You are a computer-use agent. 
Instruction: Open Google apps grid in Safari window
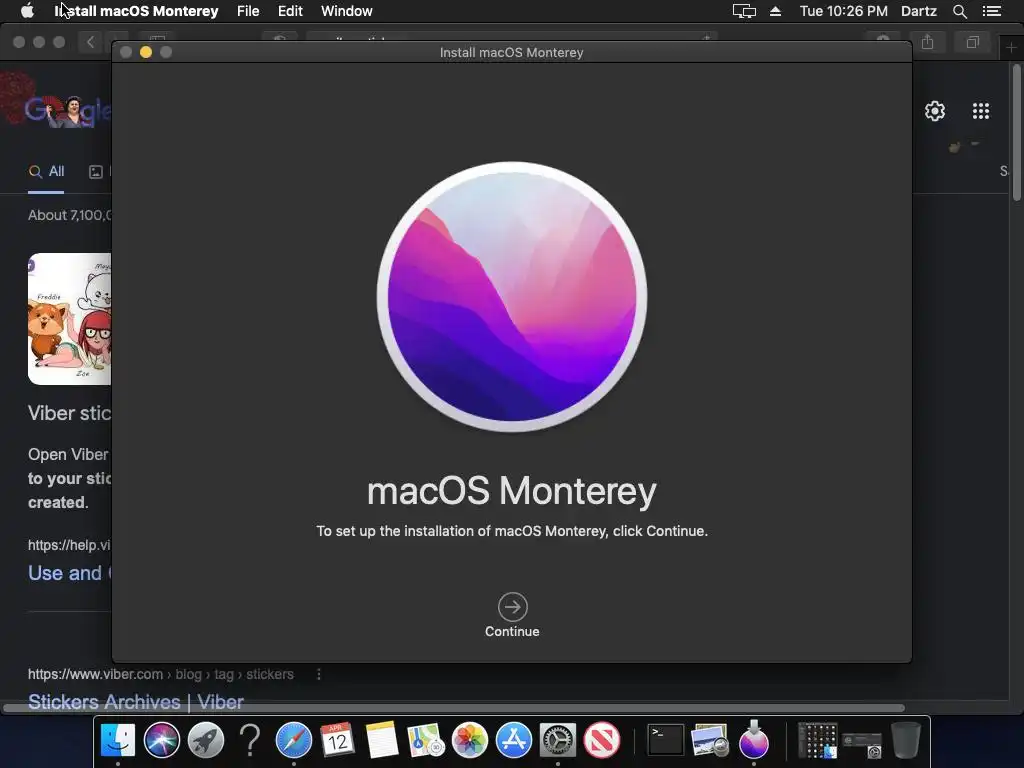[980, 111]
